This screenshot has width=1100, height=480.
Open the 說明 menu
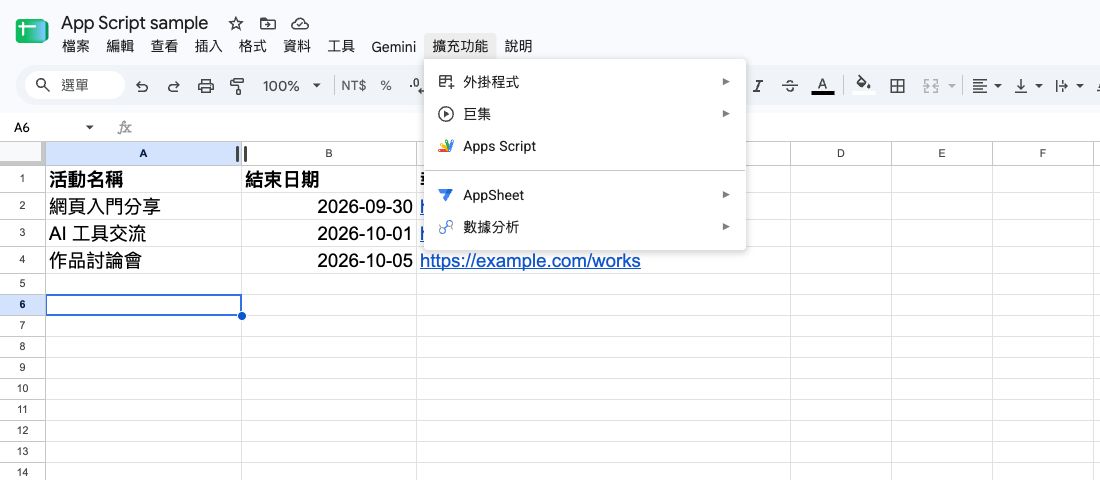pos(518,47)
